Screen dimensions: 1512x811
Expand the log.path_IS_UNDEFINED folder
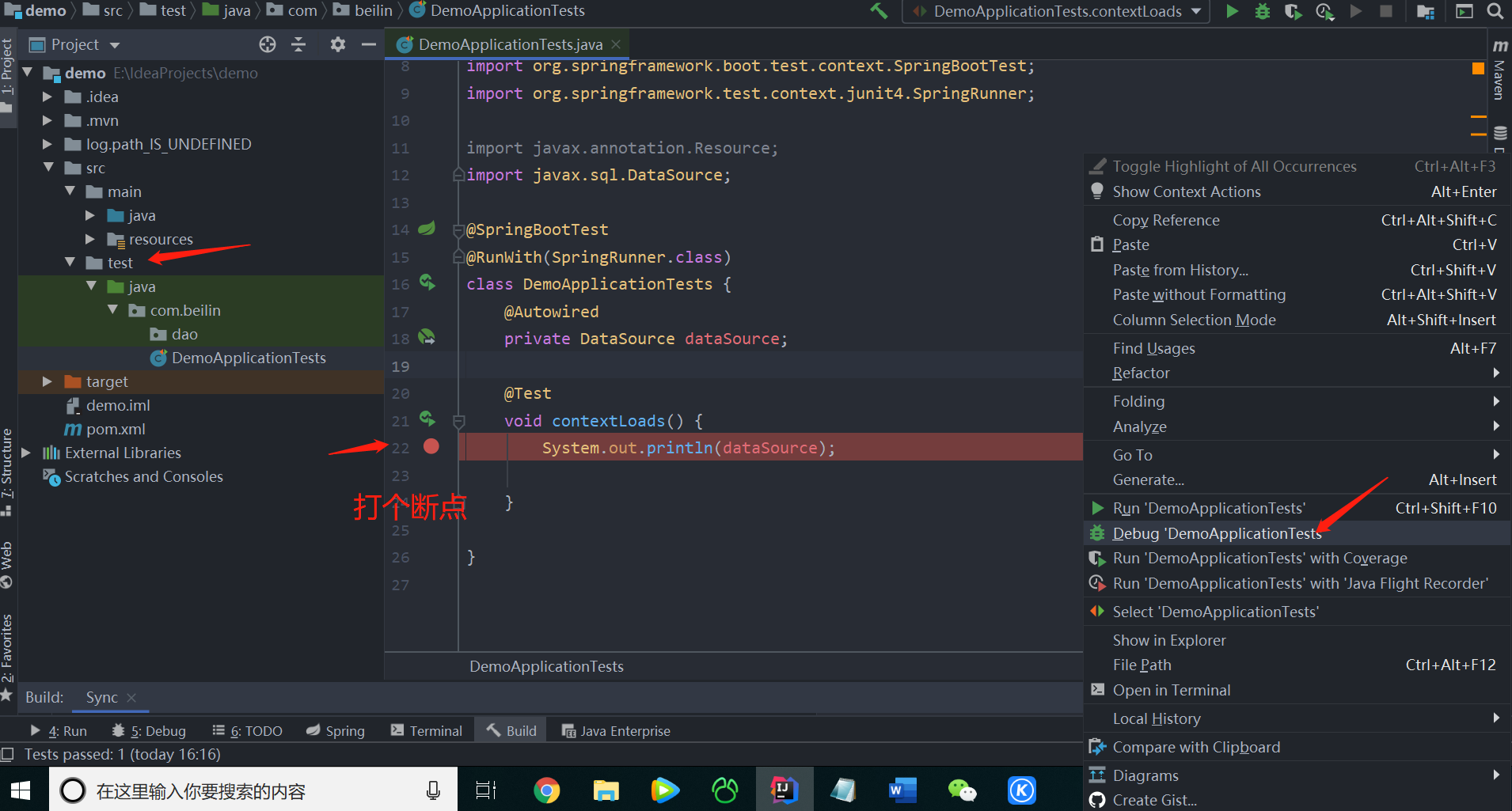point(47,144)
